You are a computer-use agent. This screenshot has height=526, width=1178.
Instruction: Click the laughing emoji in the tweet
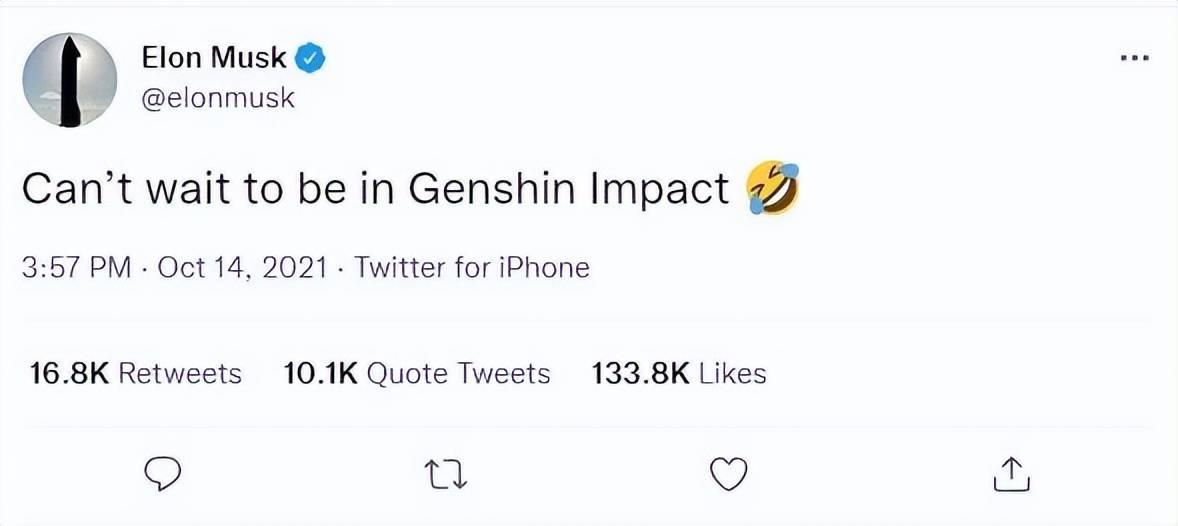(772, 188)
